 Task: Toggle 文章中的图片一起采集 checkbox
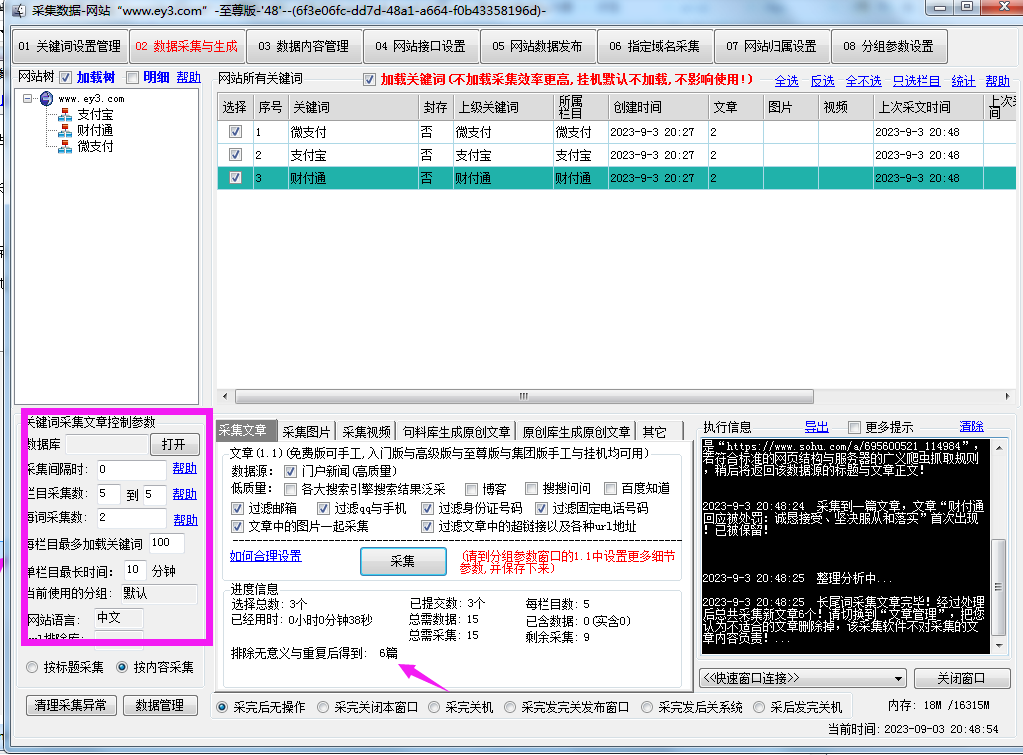237,527
